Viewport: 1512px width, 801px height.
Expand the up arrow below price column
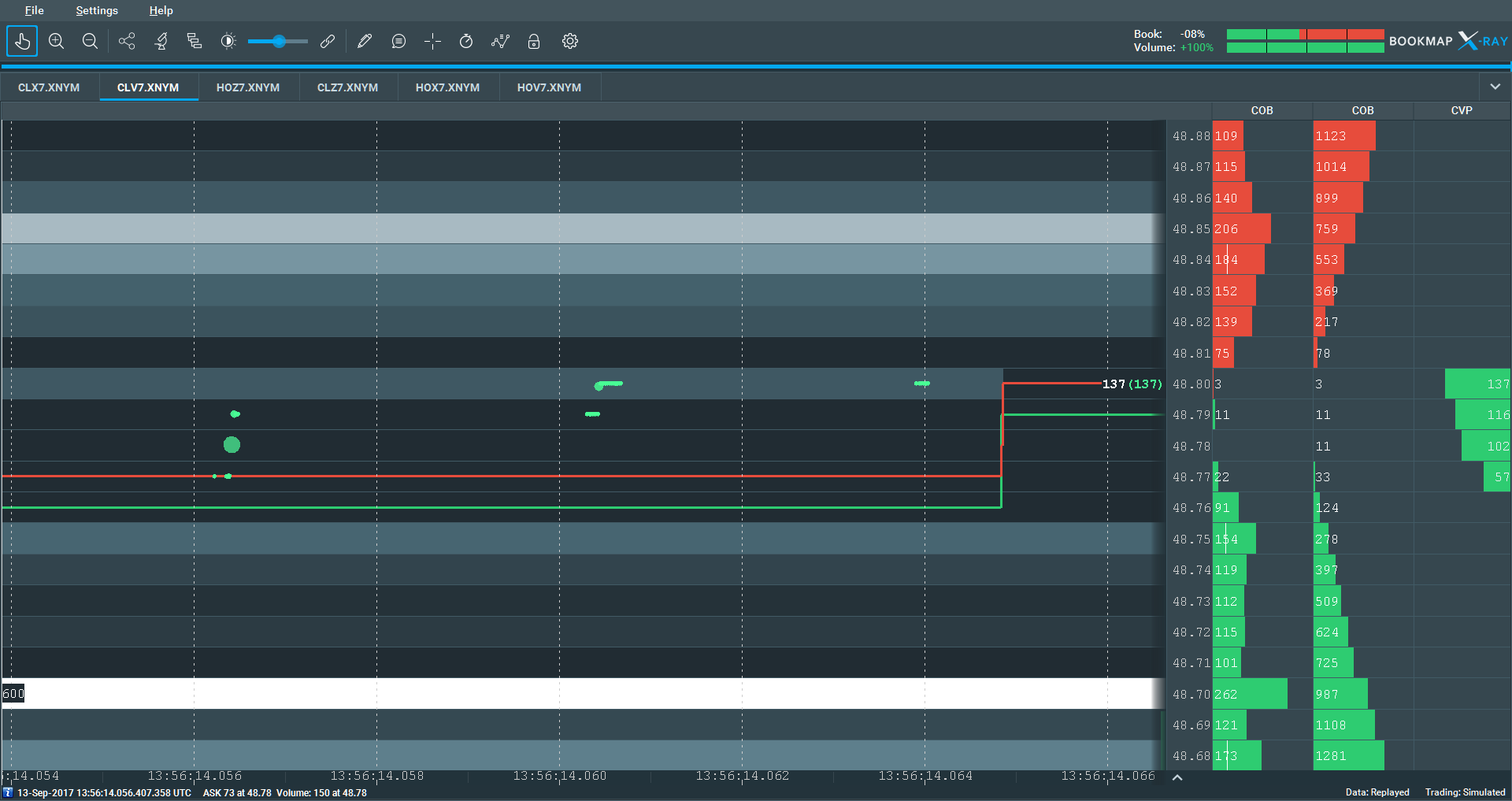coord(1177,777)
